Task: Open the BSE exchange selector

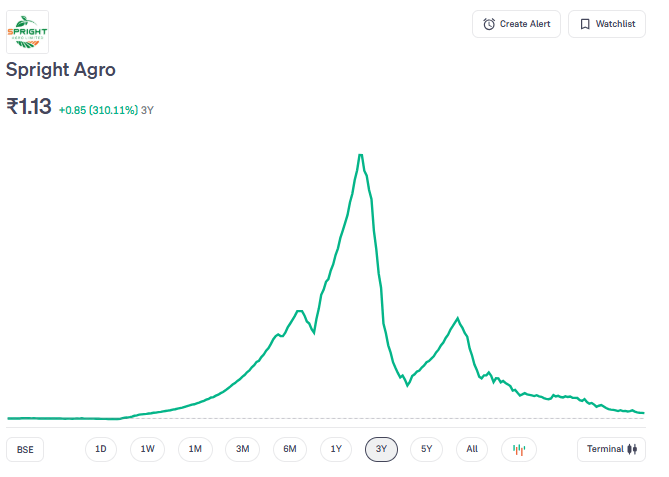Action: point(25,449)
